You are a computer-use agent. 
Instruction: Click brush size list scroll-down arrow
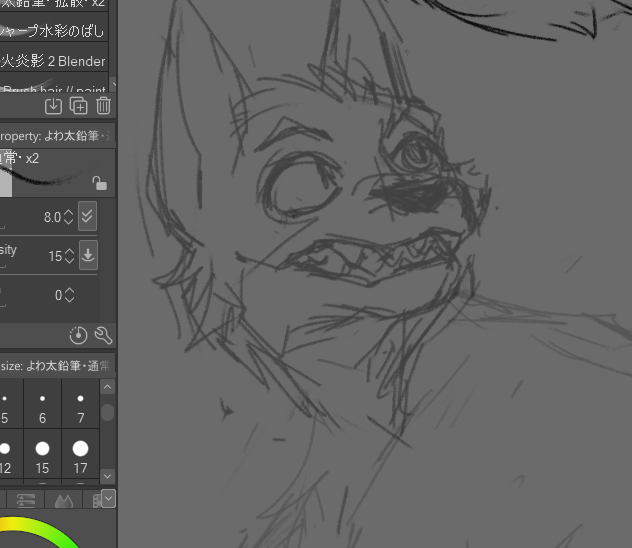tap(107, 476)
